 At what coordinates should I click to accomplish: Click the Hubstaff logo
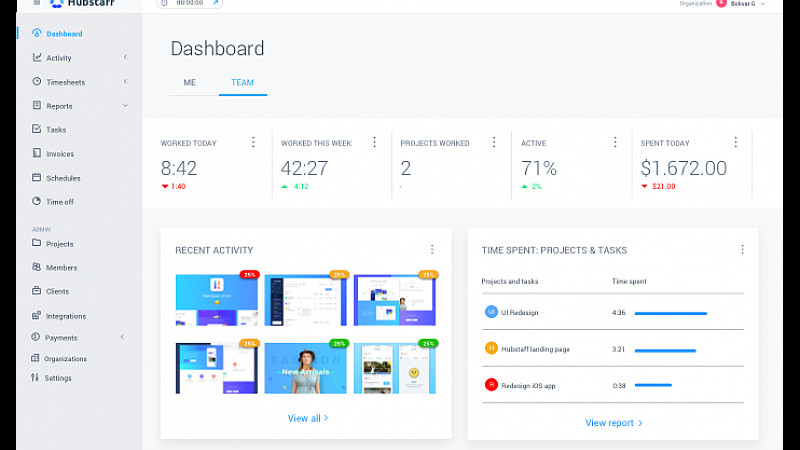click(x=82, y=3)
